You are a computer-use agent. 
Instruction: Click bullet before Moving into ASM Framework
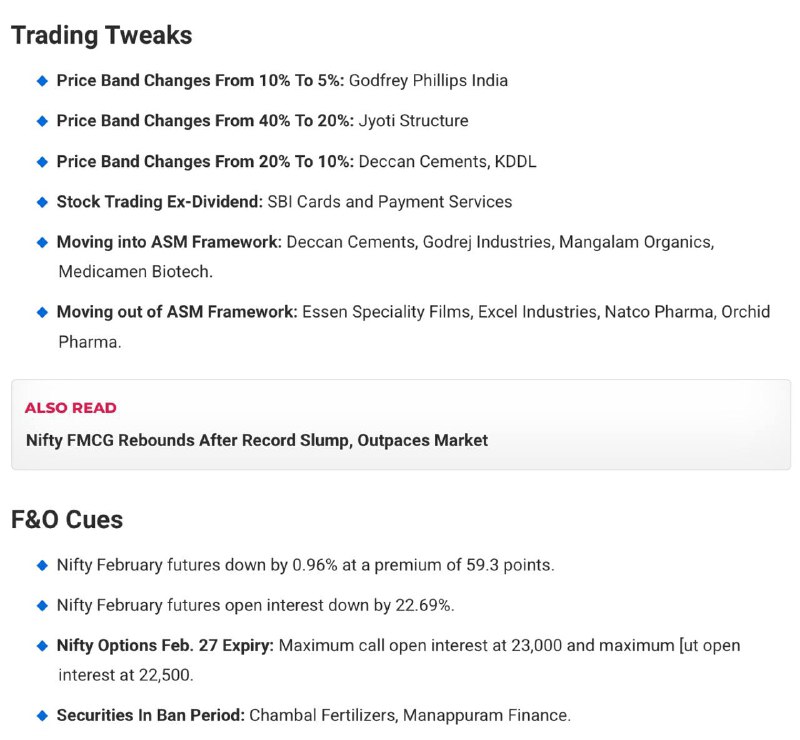point(43,242)
